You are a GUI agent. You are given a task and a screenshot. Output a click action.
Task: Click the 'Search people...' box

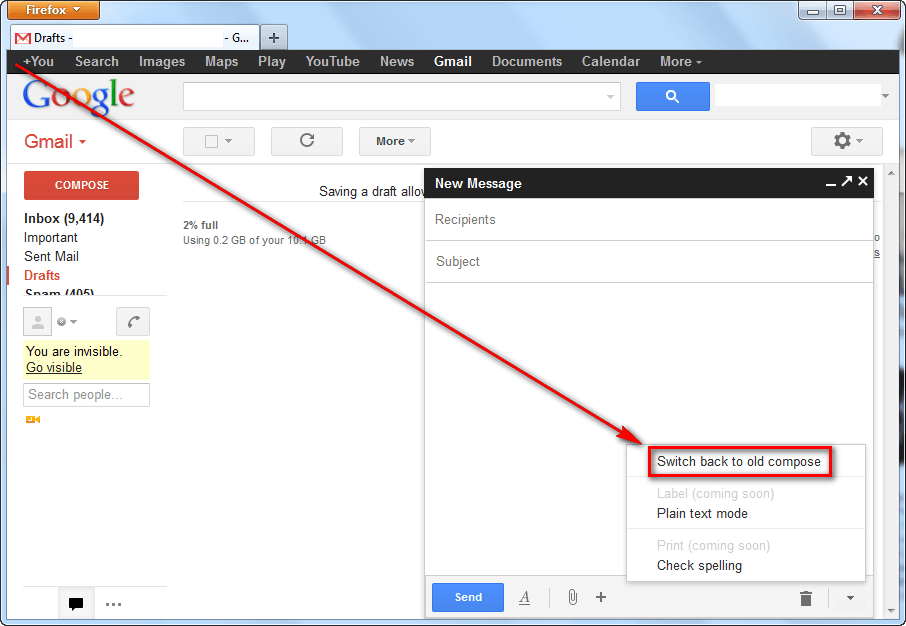pos(87,395)
